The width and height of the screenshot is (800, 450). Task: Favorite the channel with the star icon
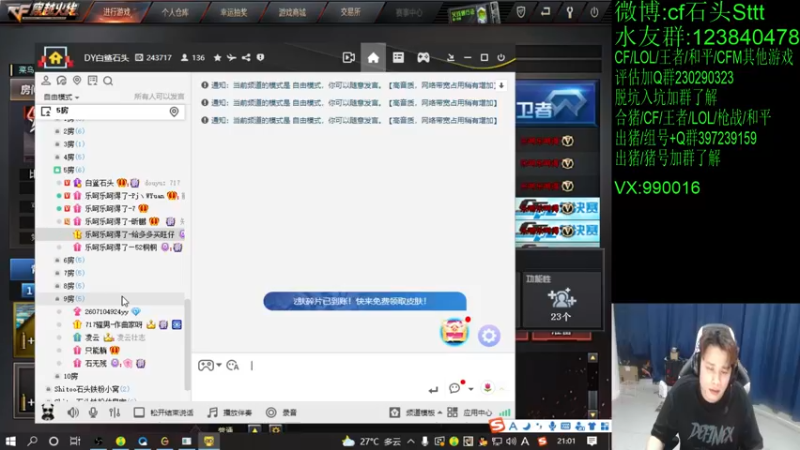[217, 58]
